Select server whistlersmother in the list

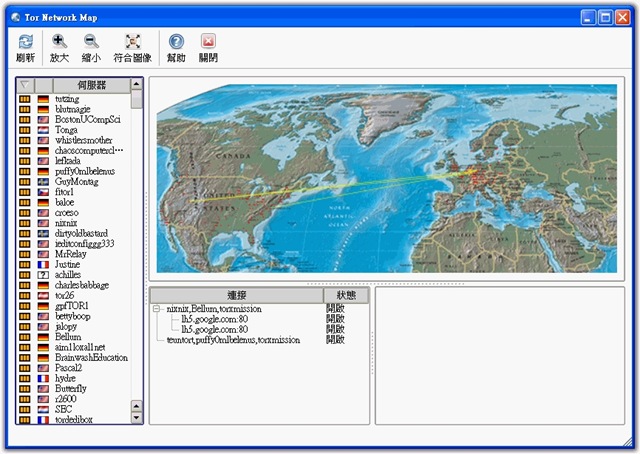point(84,140)
